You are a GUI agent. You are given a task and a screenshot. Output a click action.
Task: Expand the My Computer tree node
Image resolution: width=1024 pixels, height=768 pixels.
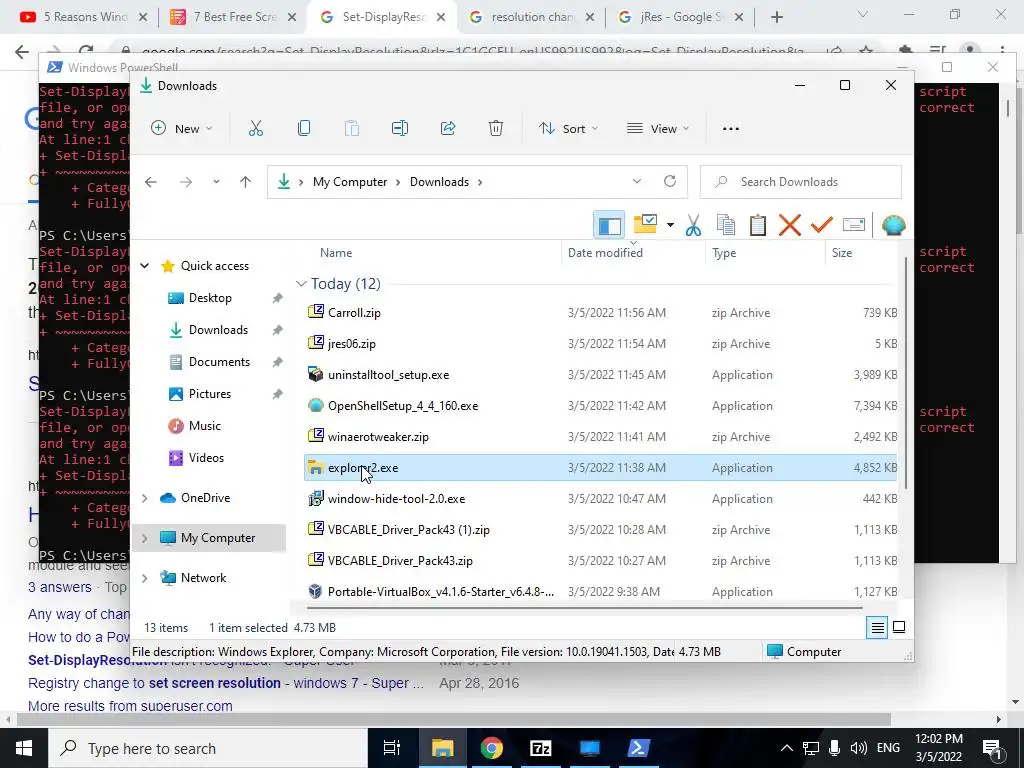click(145, 538)
